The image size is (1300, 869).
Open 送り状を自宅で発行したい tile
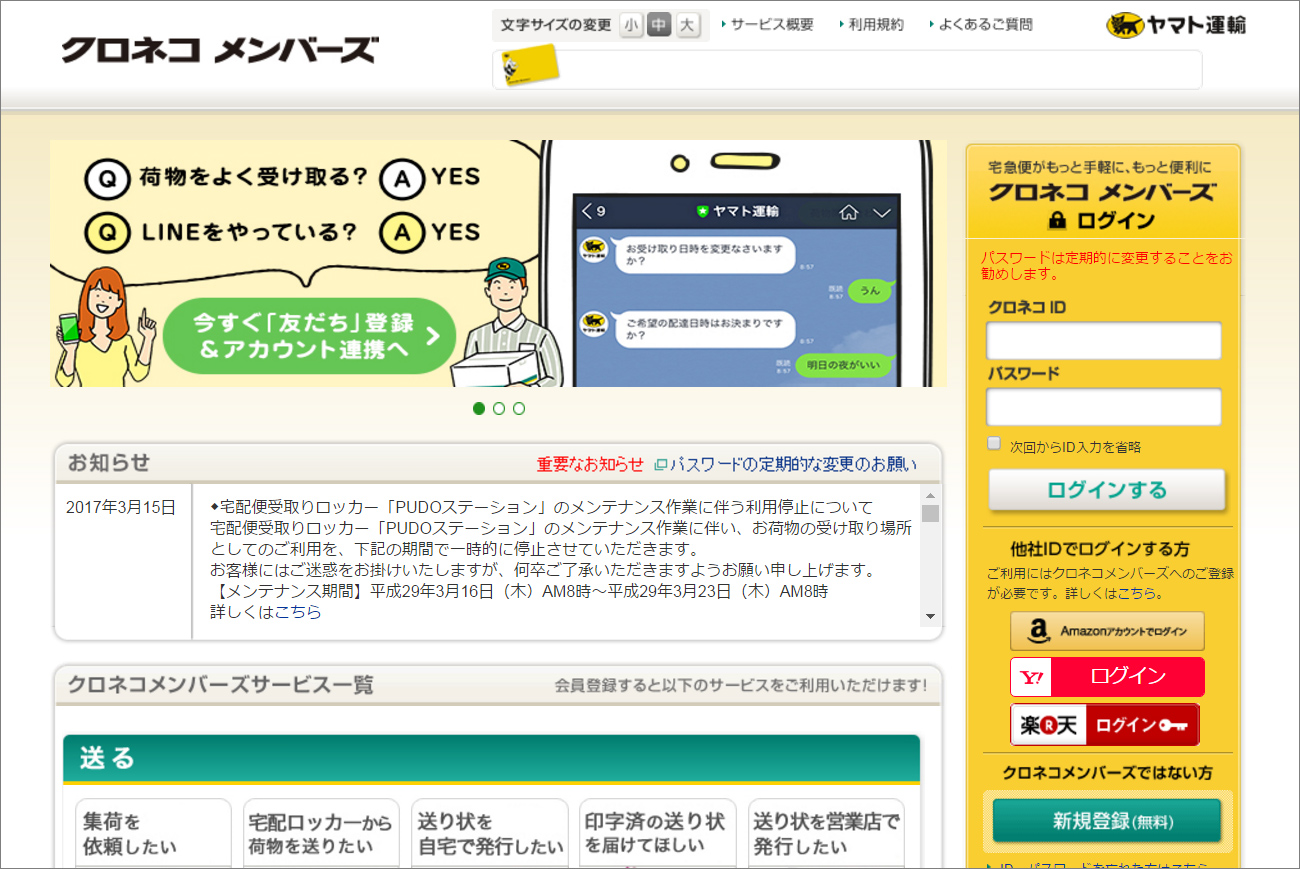pyautogui.click(x=490, y=833)
